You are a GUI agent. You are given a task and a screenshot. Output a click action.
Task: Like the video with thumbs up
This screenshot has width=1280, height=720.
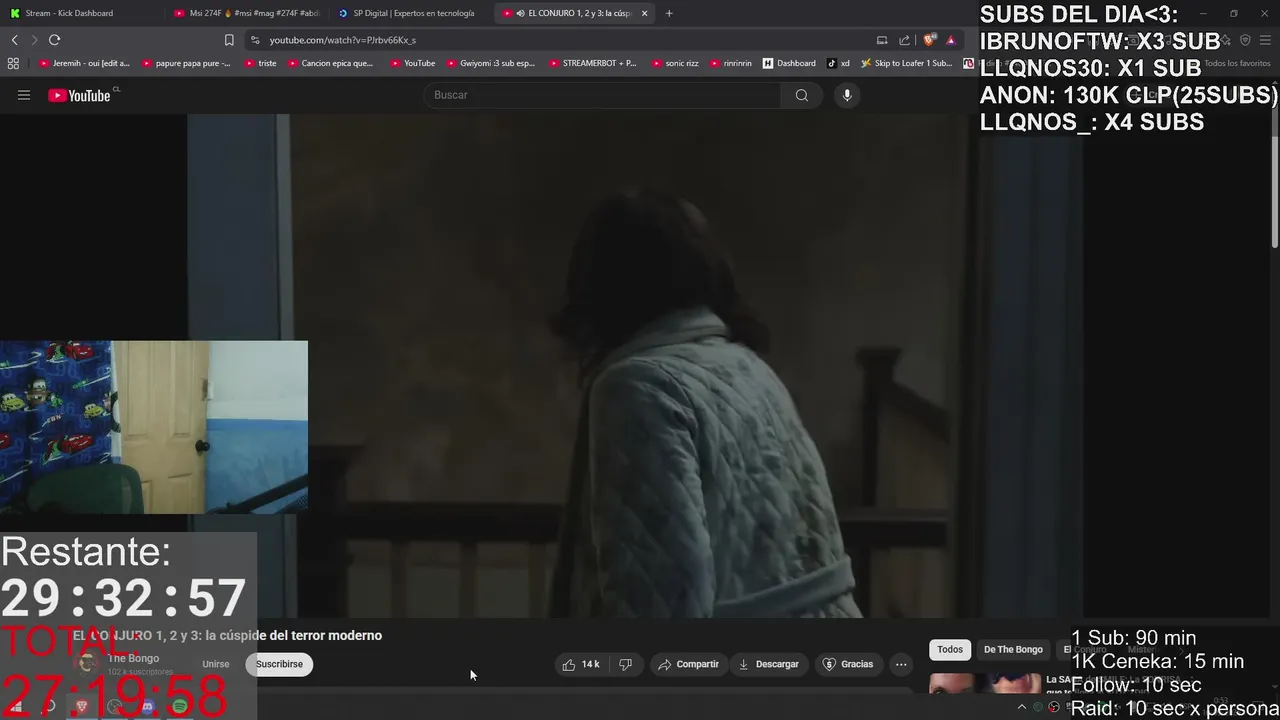(581, 664)
